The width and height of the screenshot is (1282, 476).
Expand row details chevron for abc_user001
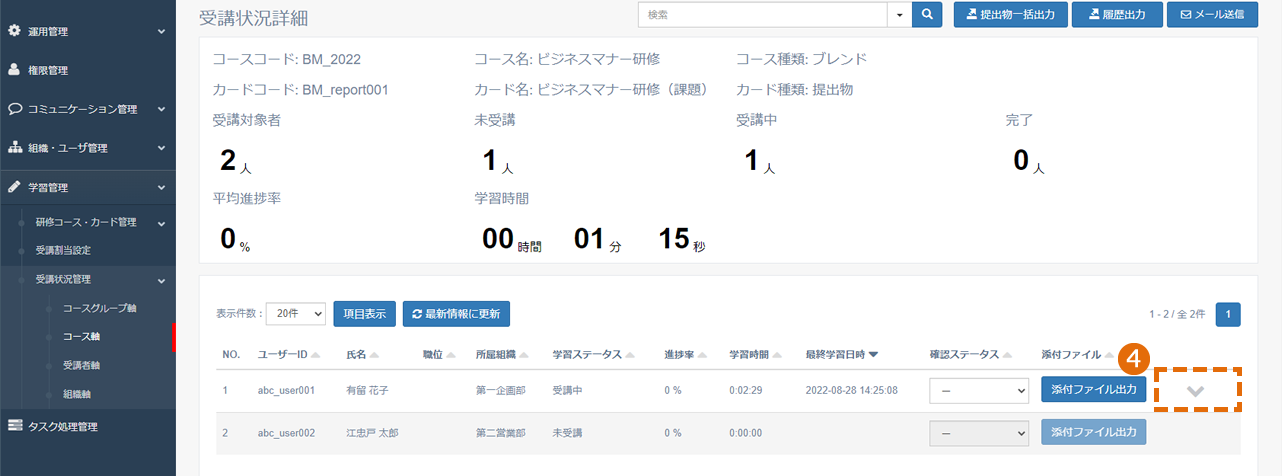[x=1196, y=391]
